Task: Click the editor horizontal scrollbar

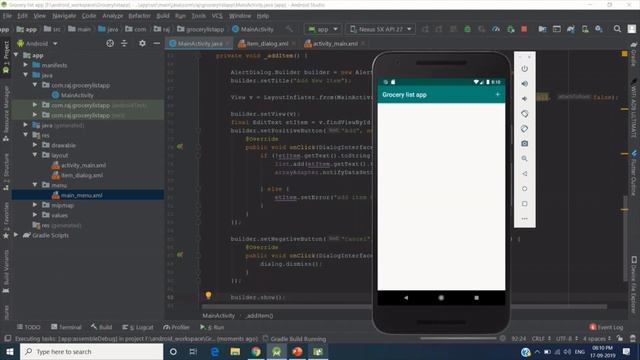Action: (x=404, y=306)
